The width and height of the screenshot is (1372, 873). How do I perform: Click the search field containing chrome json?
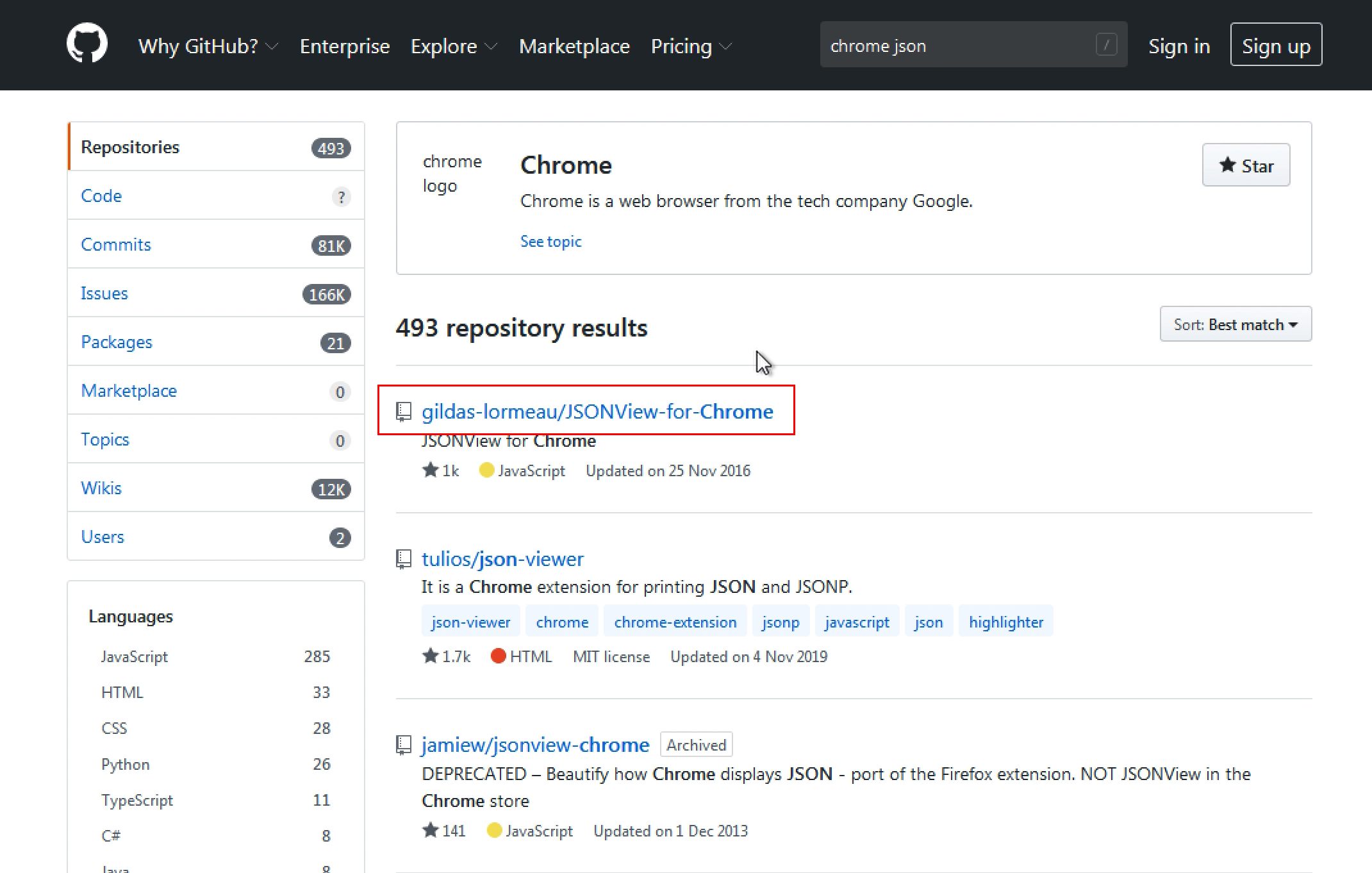click(x=973, y=45)
